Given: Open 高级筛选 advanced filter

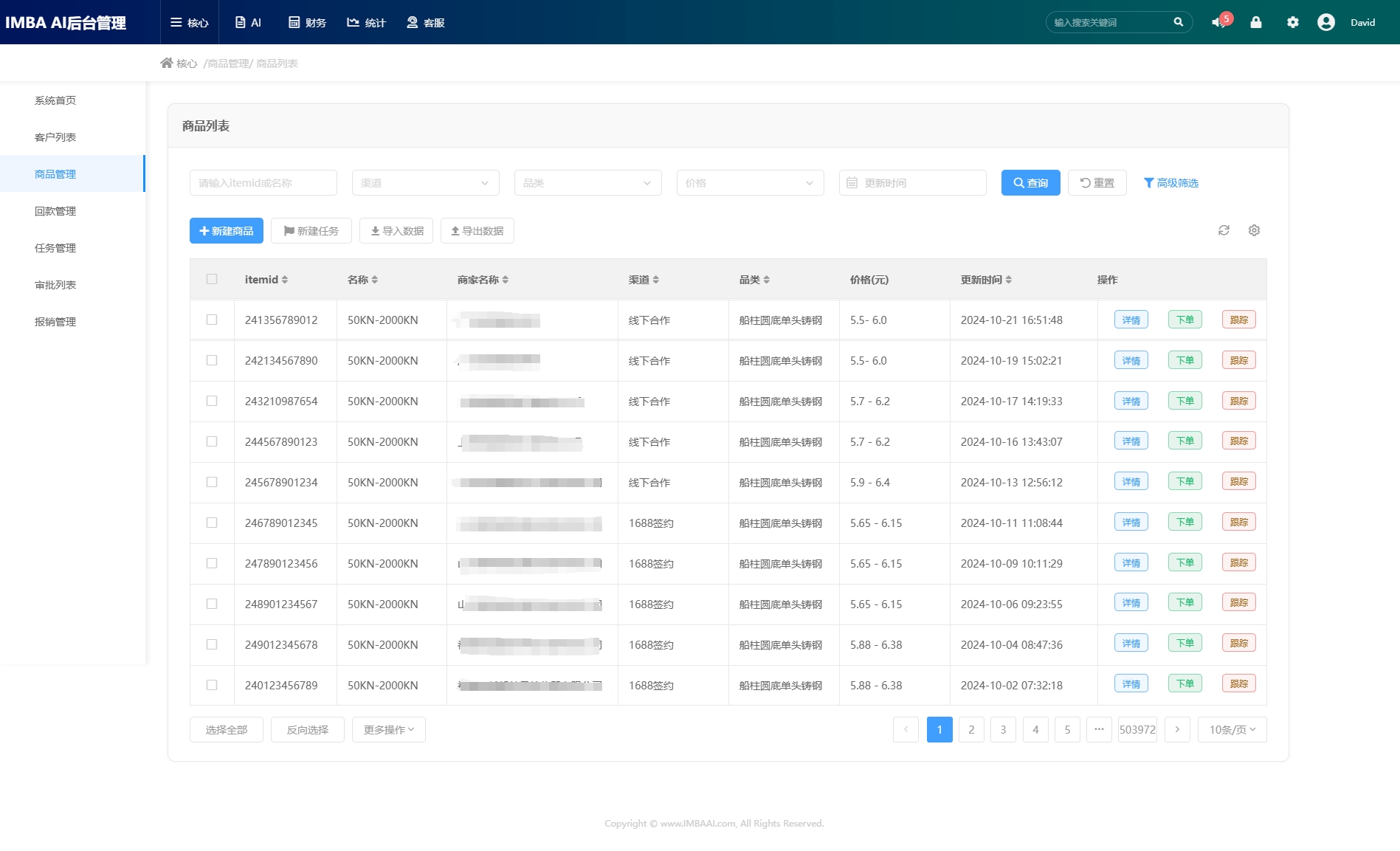Looking at the screenshot, I should [x=1170, y=182].
